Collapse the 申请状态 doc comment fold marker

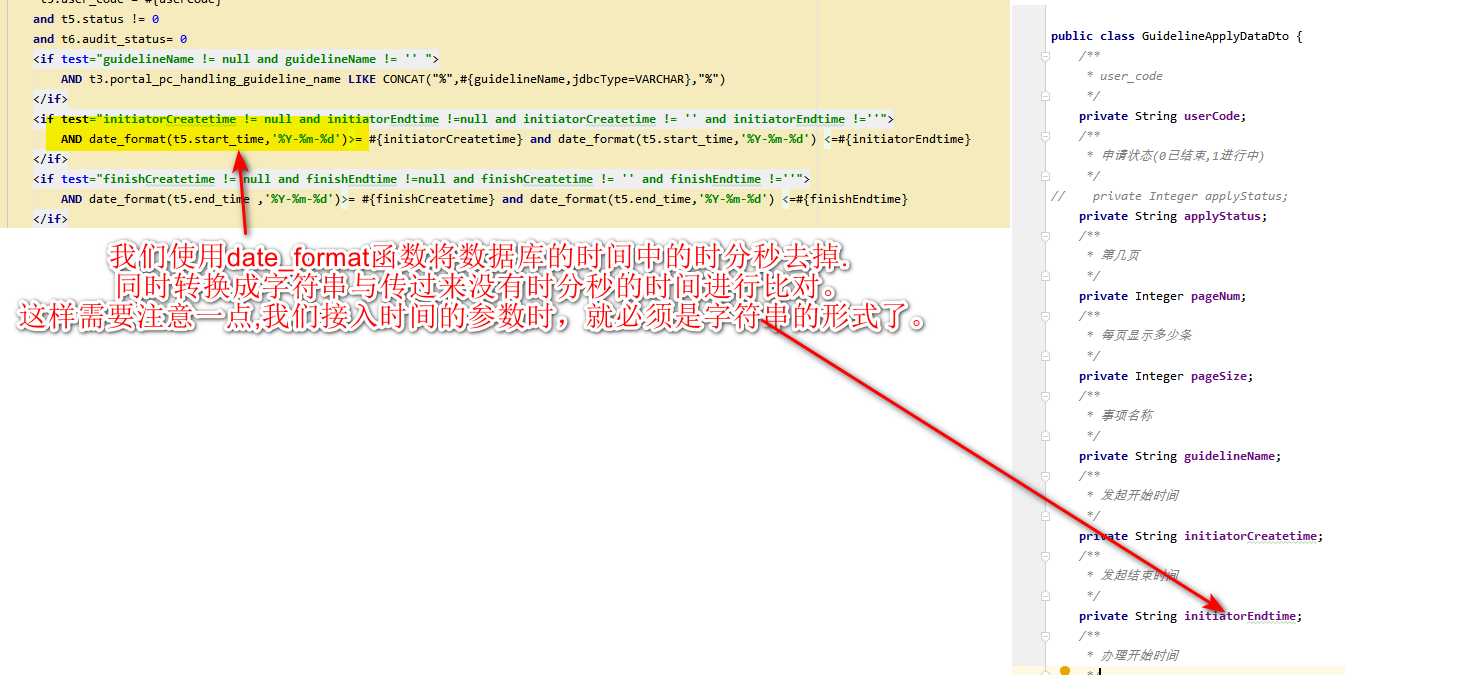1045,136
